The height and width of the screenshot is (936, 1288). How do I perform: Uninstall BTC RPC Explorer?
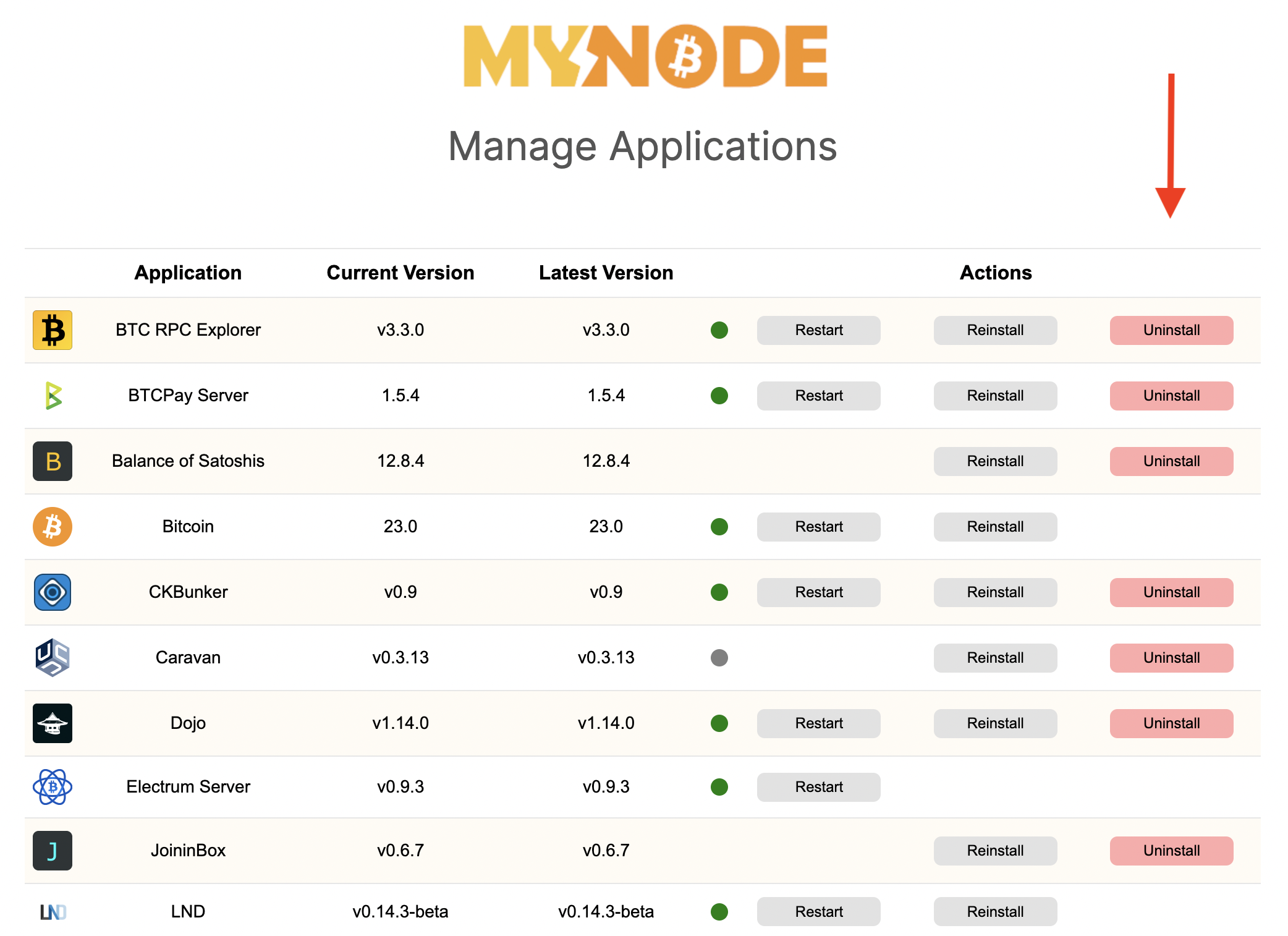(x=1172, y=330)
